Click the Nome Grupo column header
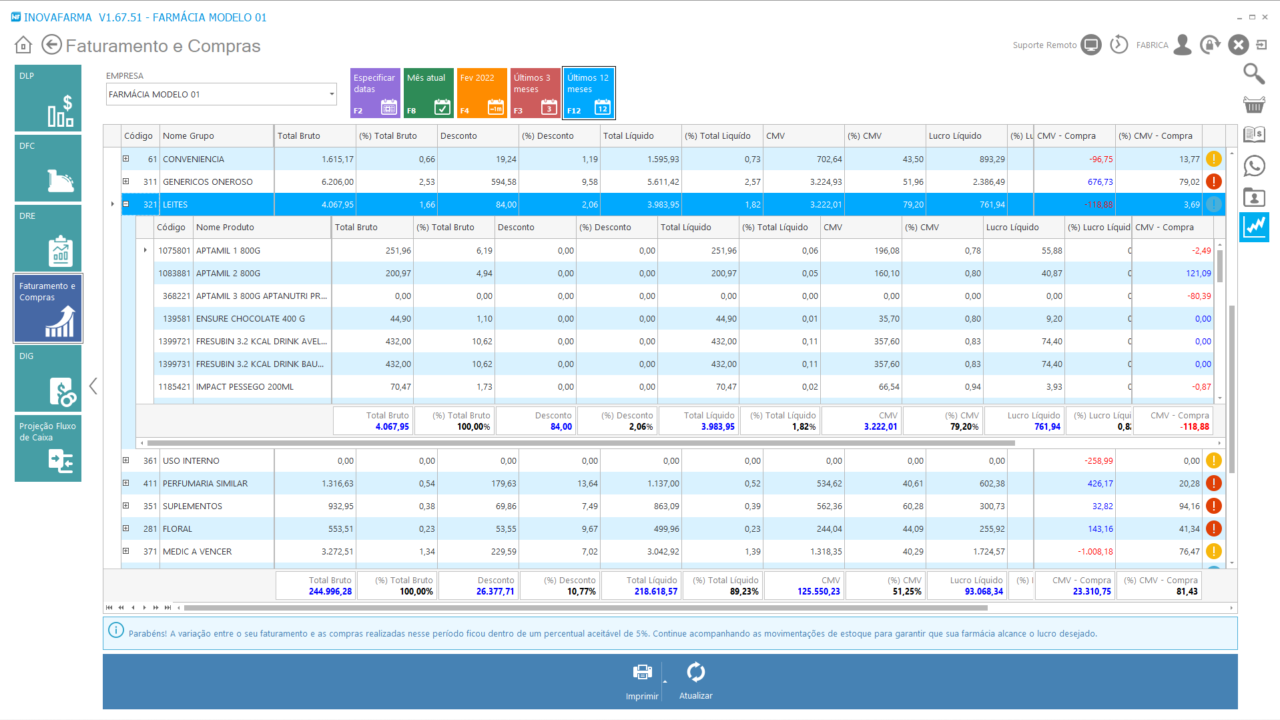The height and width of the screenshot is (720, 1280). click(216, 136)
